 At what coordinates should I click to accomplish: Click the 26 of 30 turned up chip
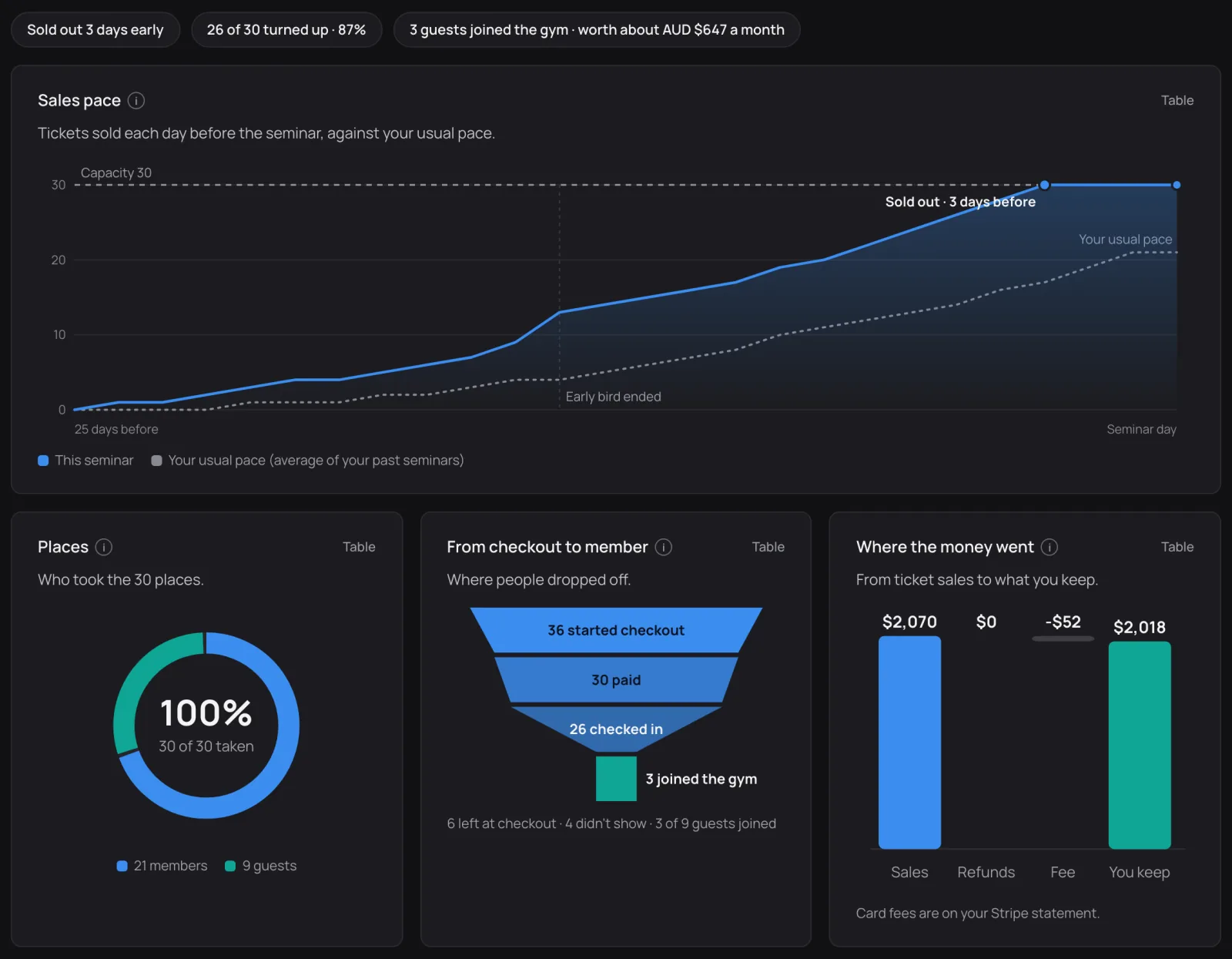click(x=286, y=30)
